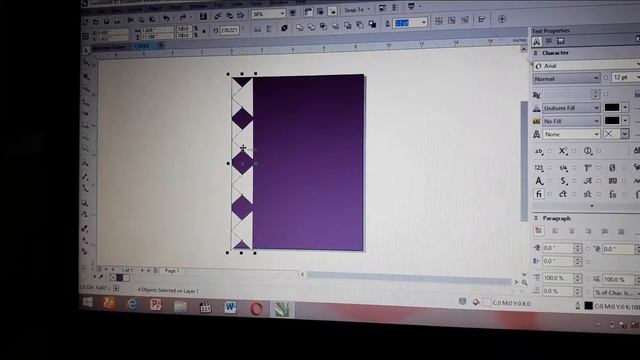Image resolution: width=640 pixels, height=360 pixels.
Task: Open Word from the Windows taskbar
Action: pyautogui.click(x=230, y=307)
